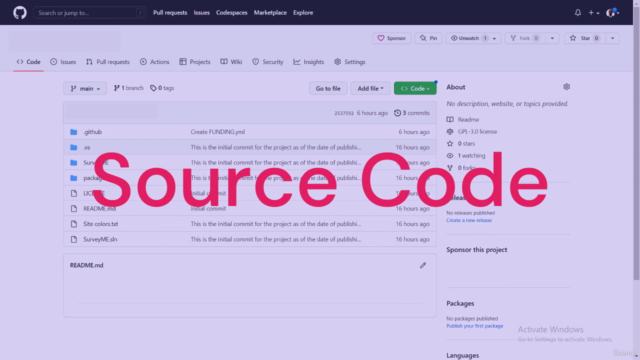Screen dimensions: 640x360
Task: Open the GitHub home logo
Action: click(20, 13)
